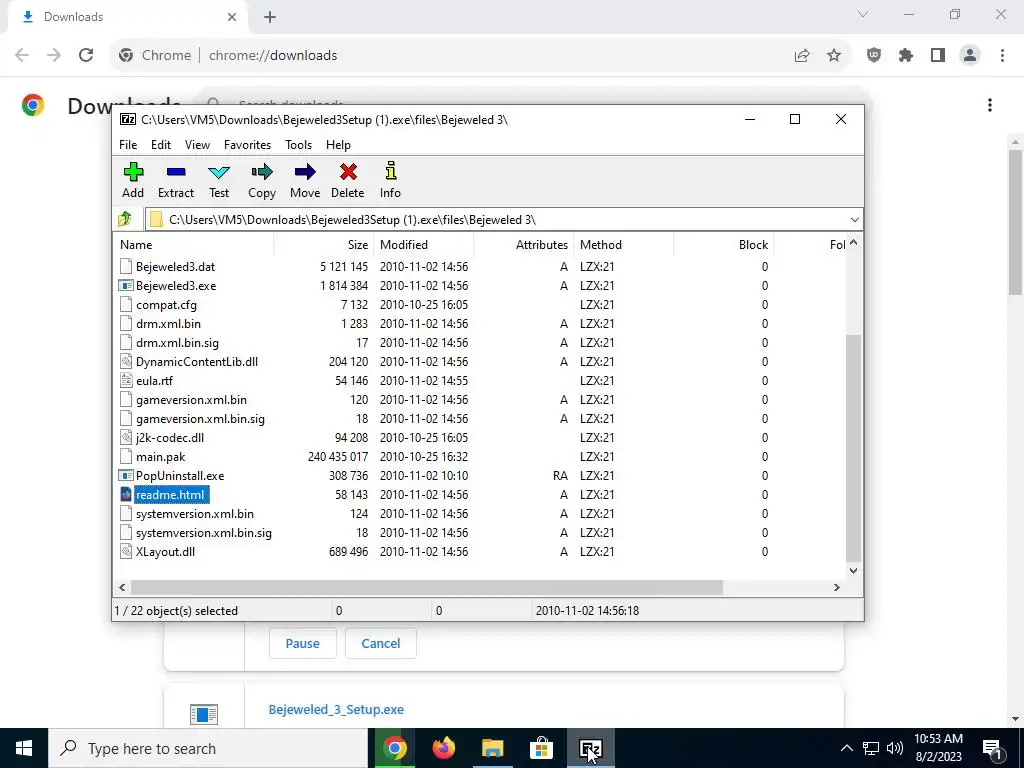Image resolution: width=1024 pixels, height=768 pixels.
Task: Click the 7-Zip horizontal scrollbar thumb
Action: [427, 588]
